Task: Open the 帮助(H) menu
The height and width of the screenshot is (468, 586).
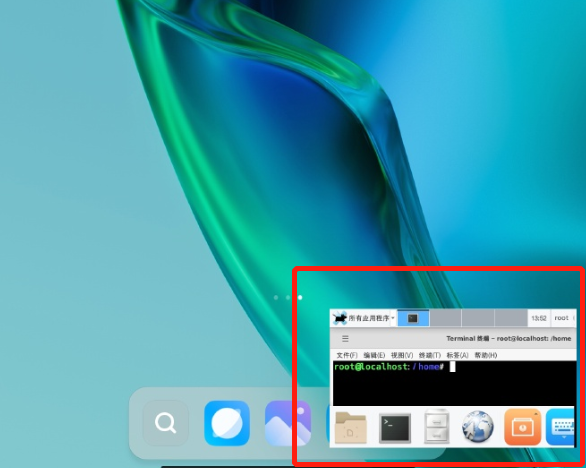Action: click(486, 355)
